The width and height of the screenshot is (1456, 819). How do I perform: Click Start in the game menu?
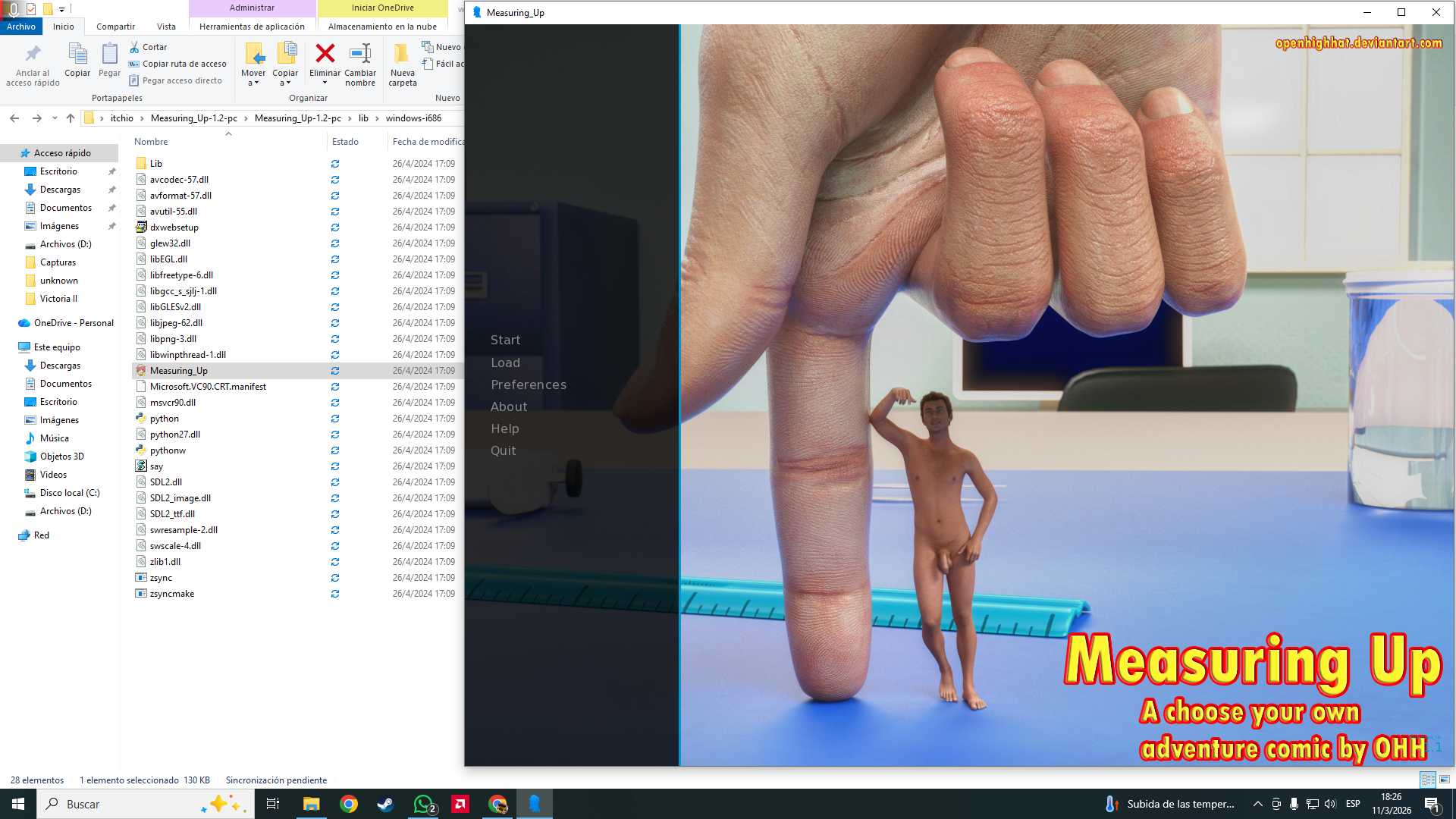click(505, 340)
